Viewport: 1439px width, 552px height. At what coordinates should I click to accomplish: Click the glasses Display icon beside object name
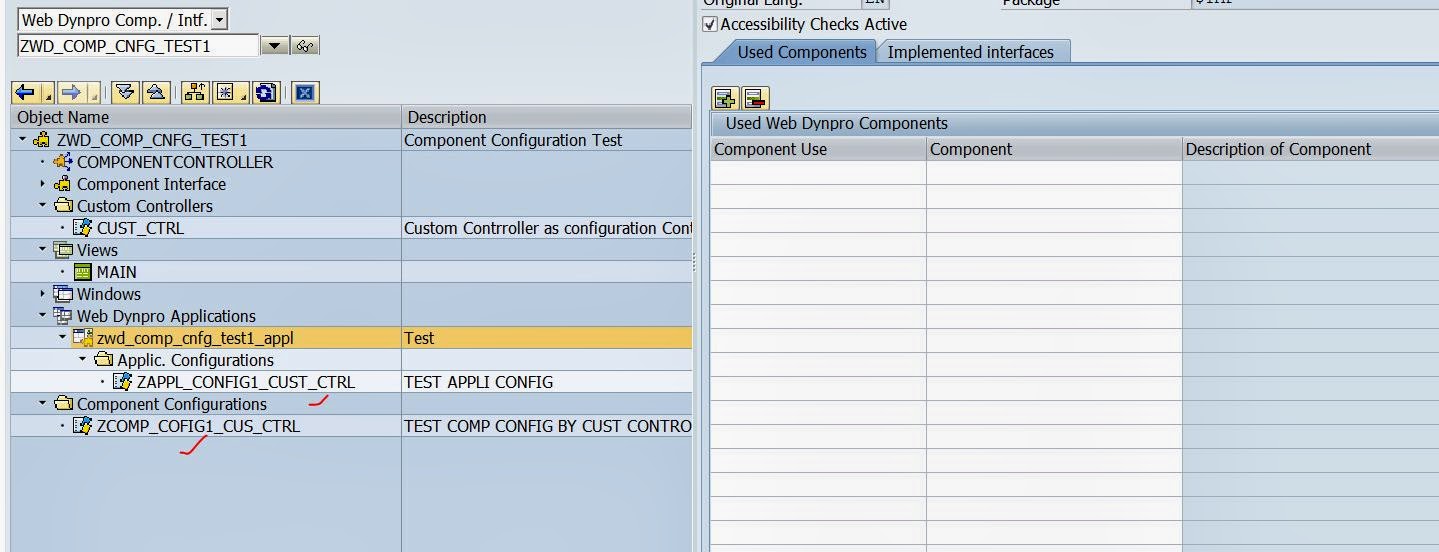[306, 46]
